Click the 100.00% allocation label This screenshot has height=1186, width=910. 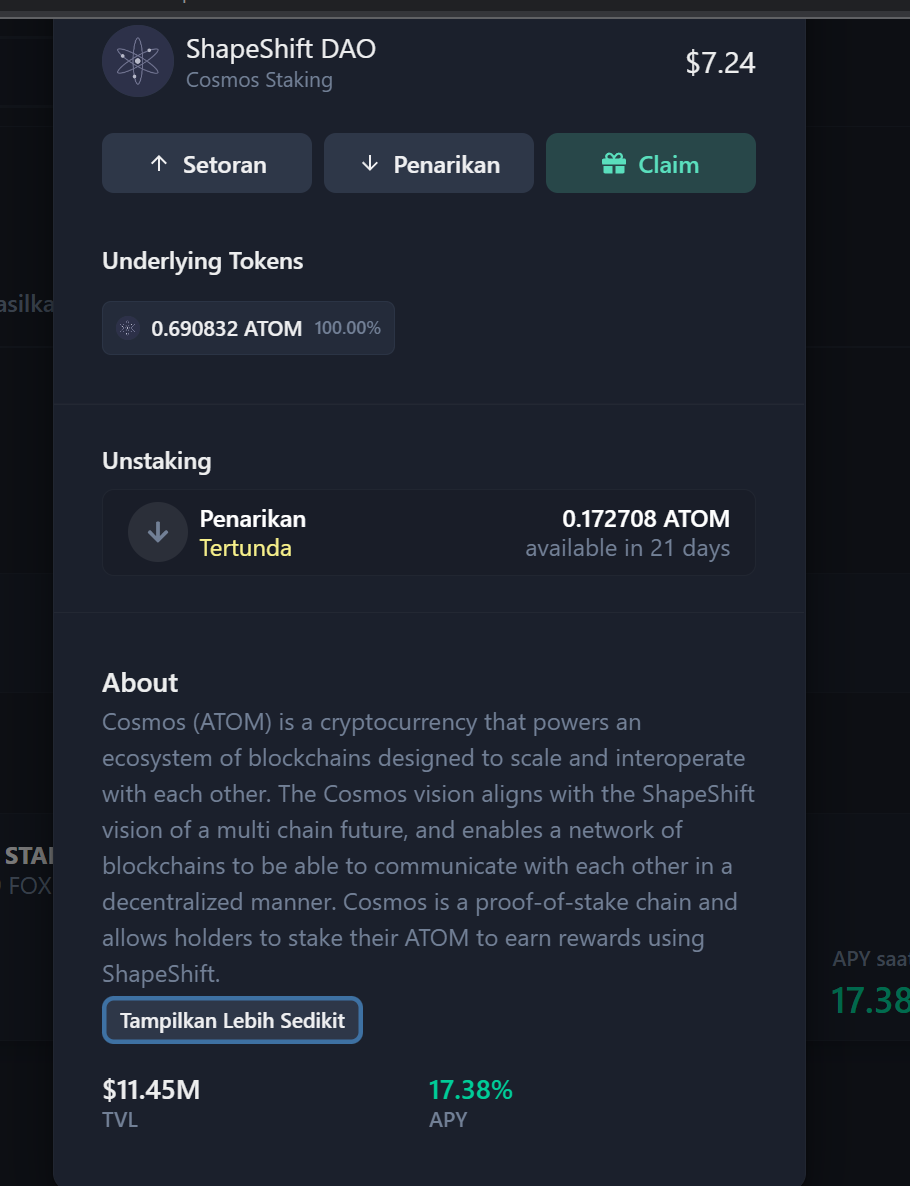point(347,328)
